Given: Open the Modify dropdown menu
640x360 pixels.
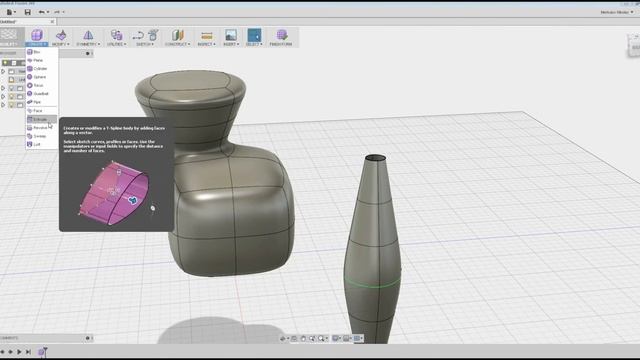Looking at the screenshot, I should tap(61, 44).
